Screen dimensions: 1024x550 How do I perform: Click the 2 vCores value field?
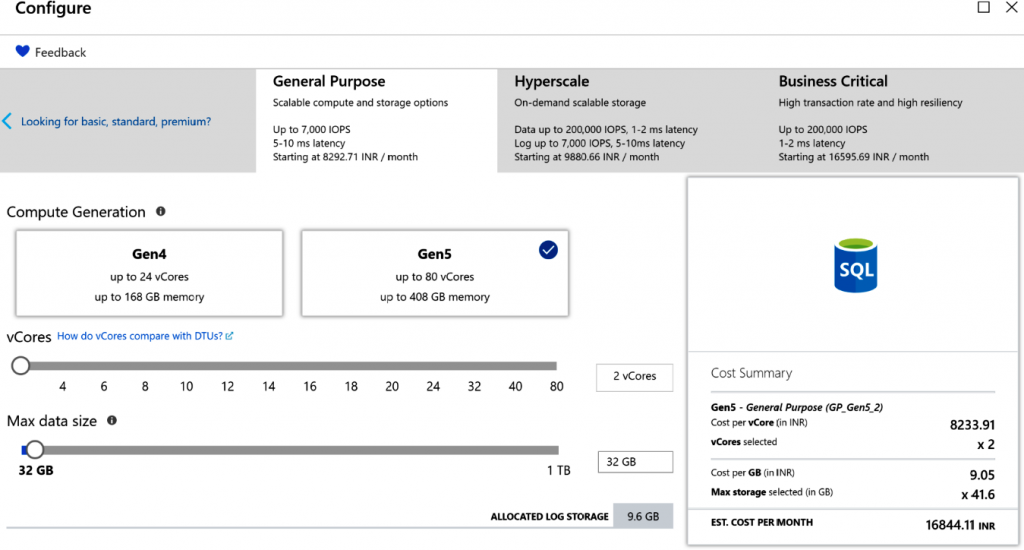click(x=634, y=377)
